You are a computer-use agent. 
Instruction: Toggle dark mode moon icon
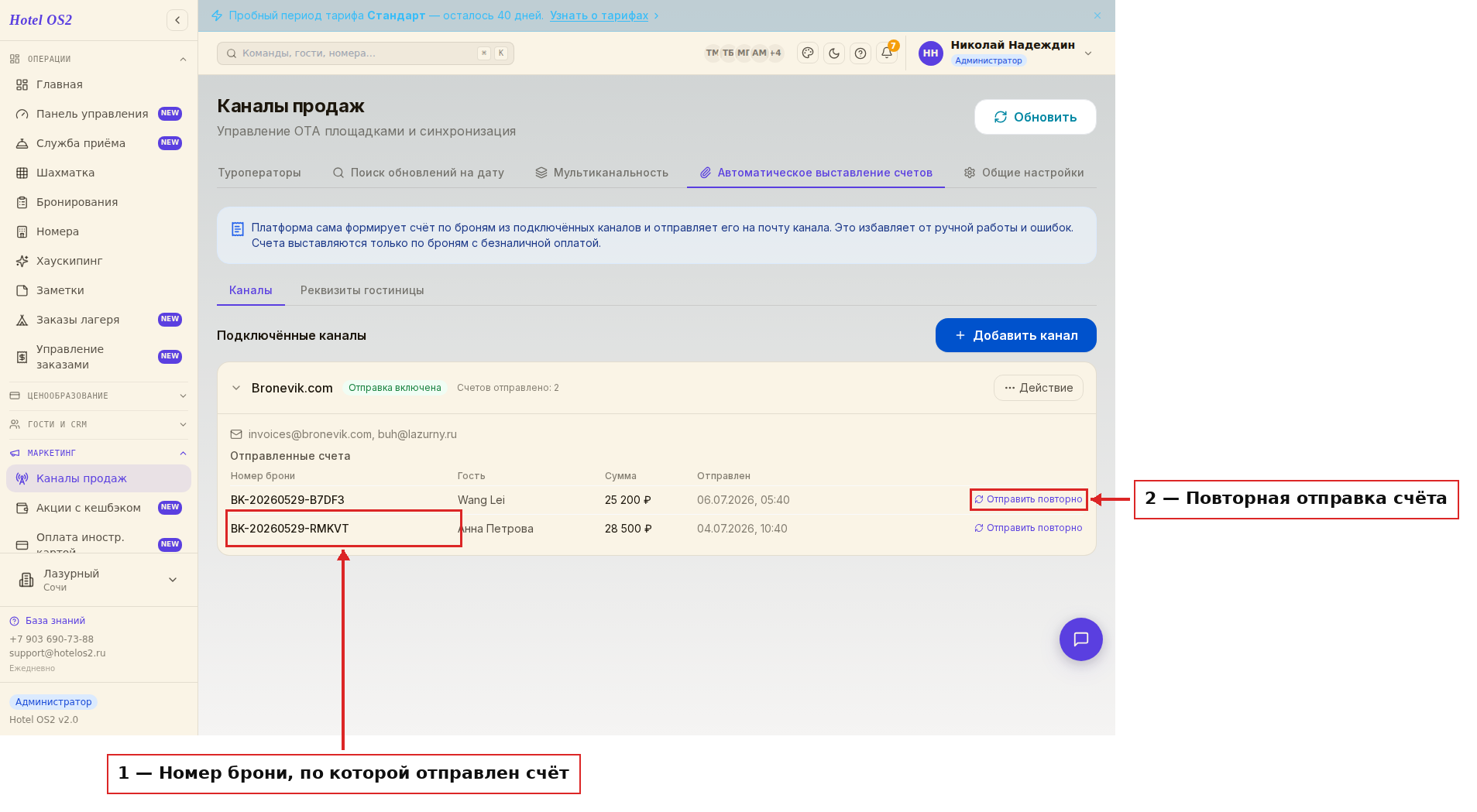pyautogui.click(x=834, y=53)
